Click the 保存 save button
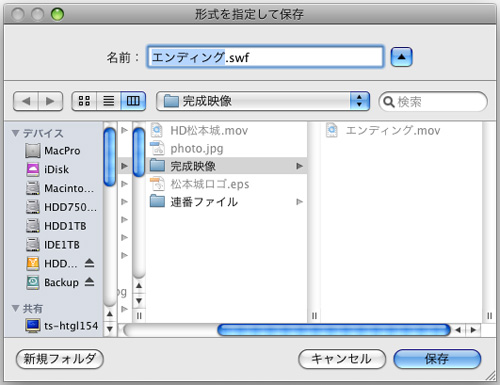Screen dimensions: 500x385 tap(437, 359)
